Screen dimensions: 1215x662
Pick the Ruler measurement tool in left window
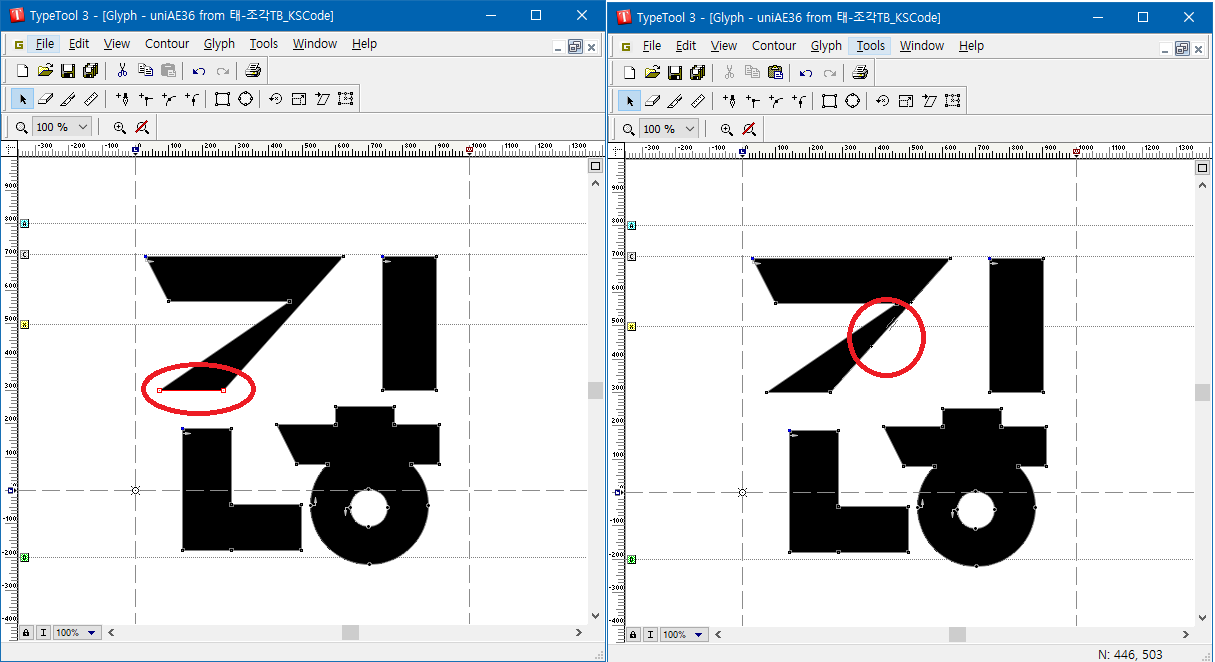point(91,99)
